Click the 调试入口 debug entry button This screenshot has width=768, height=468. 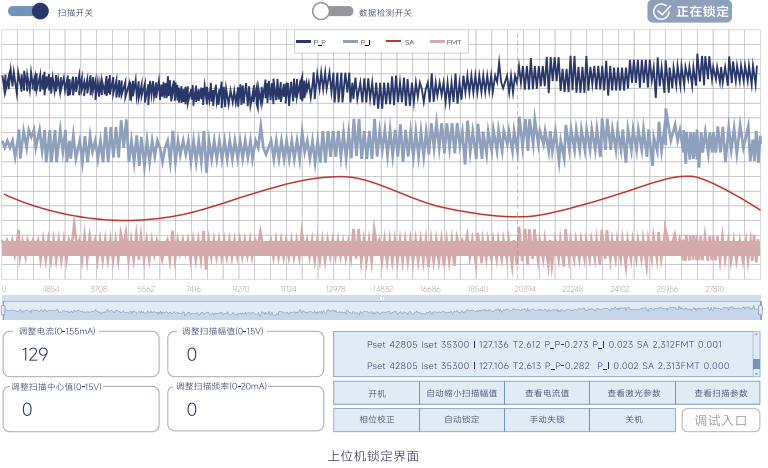point(720,420)
